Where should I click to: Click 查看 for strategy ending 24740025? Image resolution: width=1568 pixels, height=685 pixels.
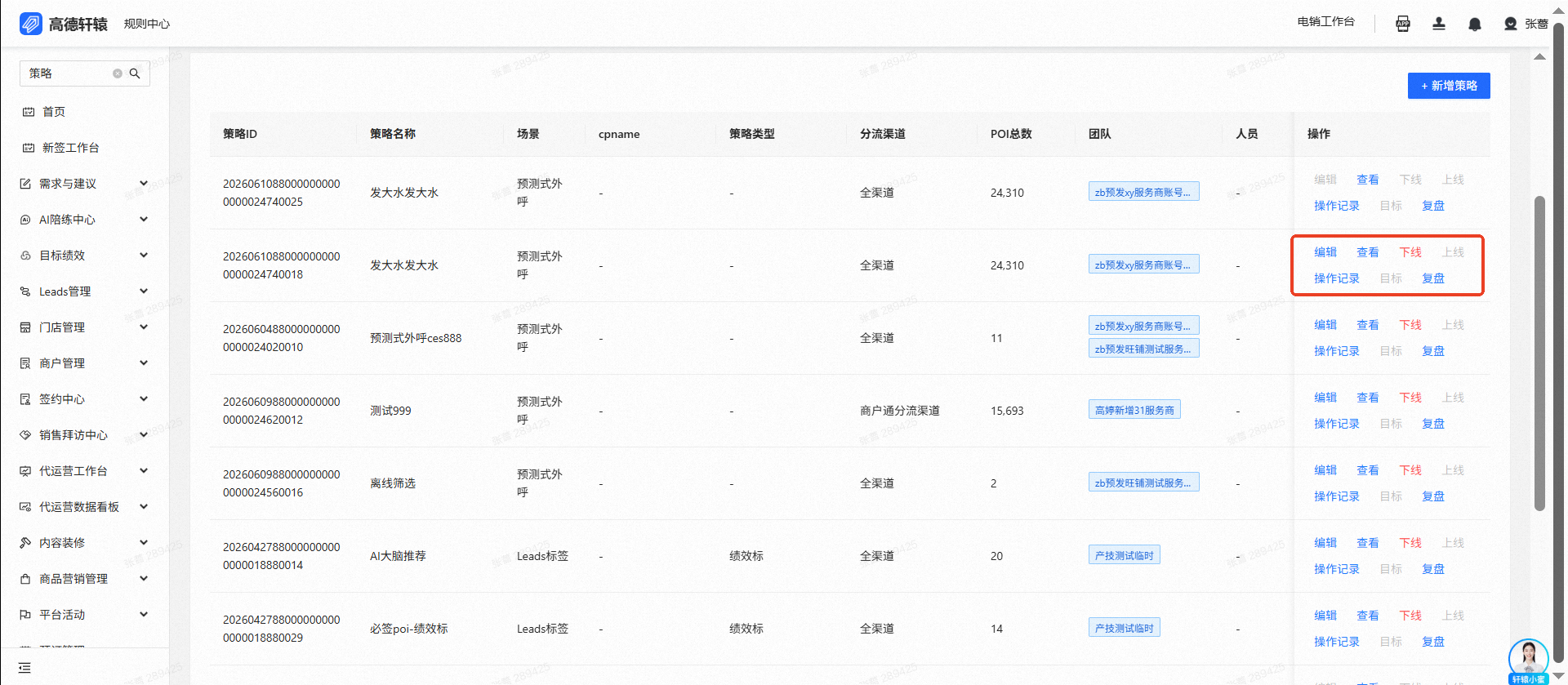pos(1368,180)
